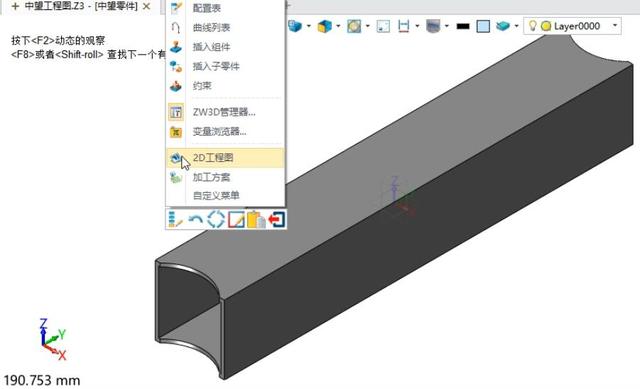Click the light blue face color swatch

coord(483,26)
